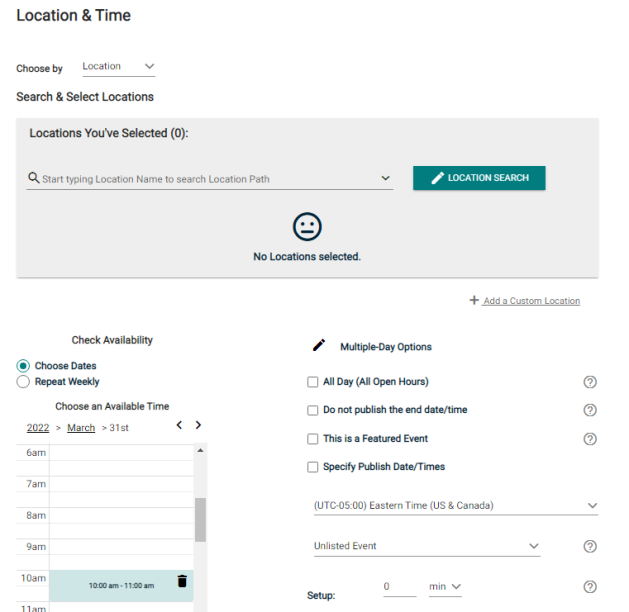
Task: Open help icon for Setup time
Action: tap(590, 587)
